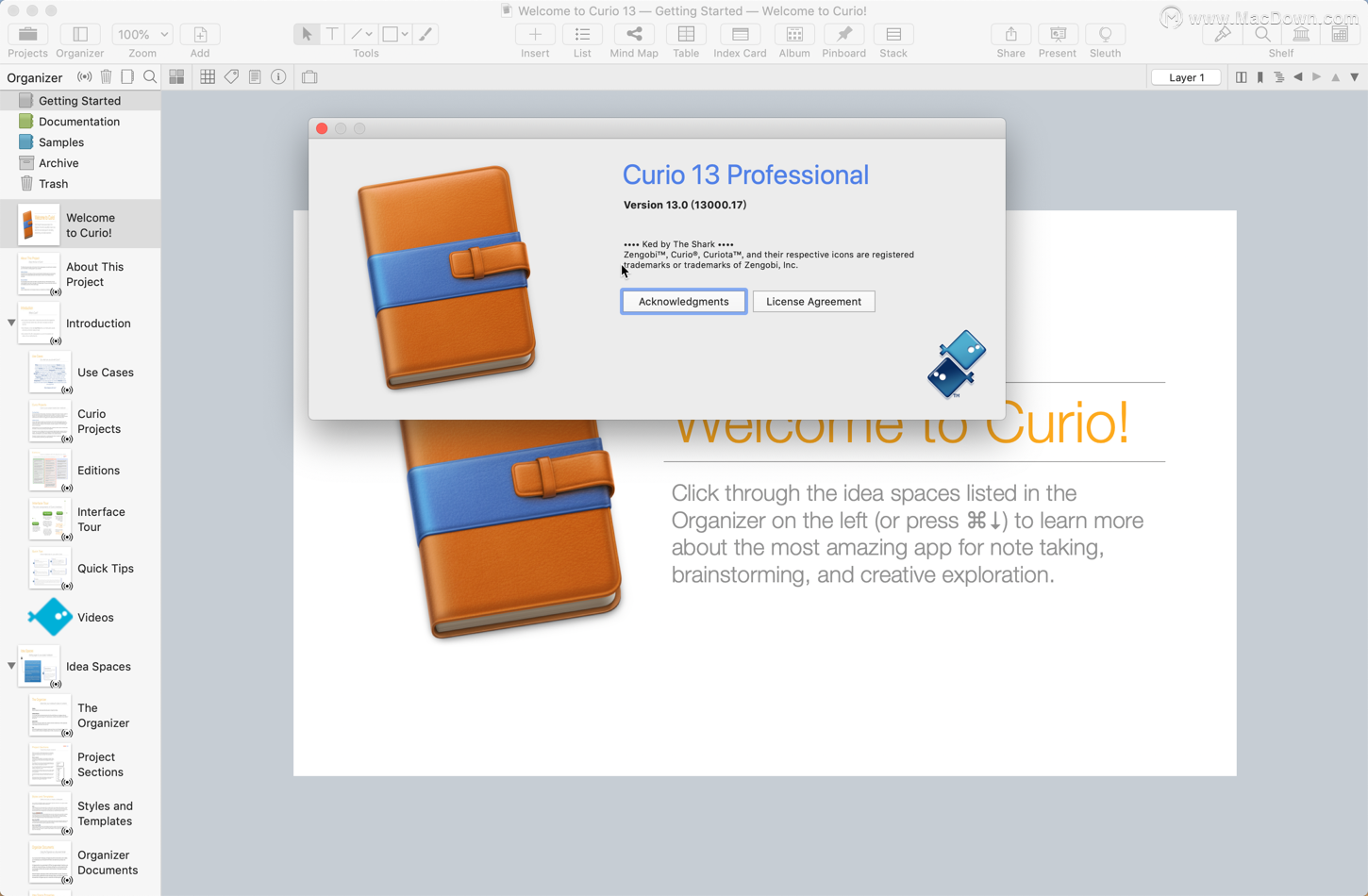Select the Getting Started section

point(80,100)
